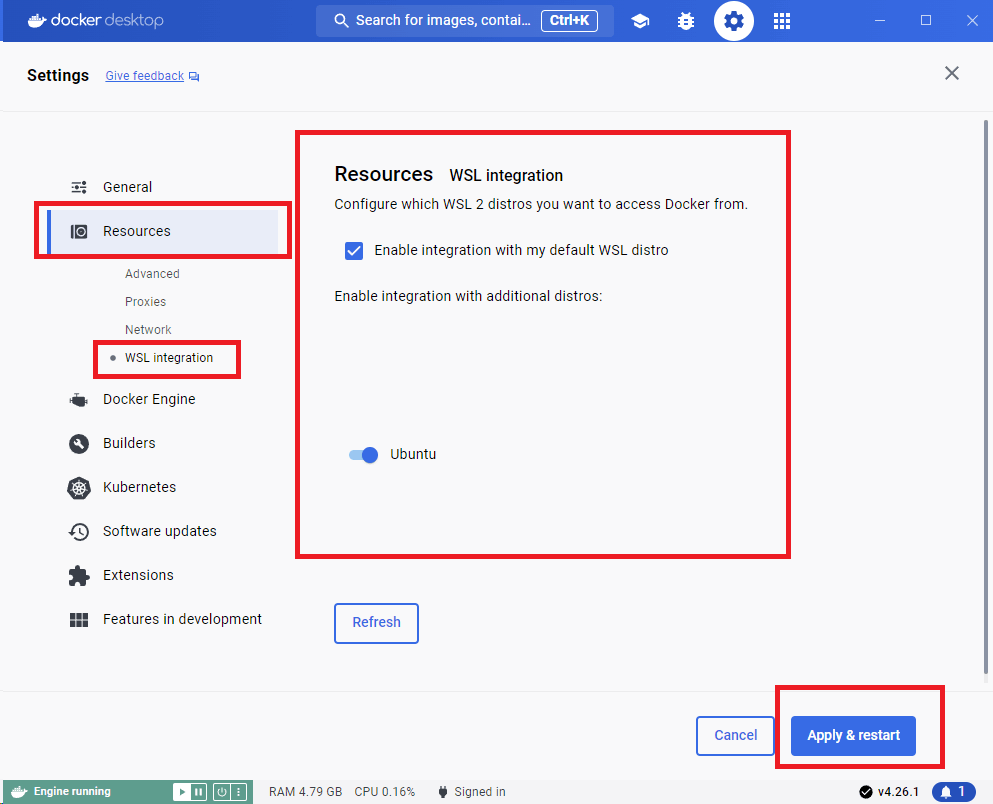
Task: Toggle default WSL distro integration checkbox
Action: pos(354,251)
